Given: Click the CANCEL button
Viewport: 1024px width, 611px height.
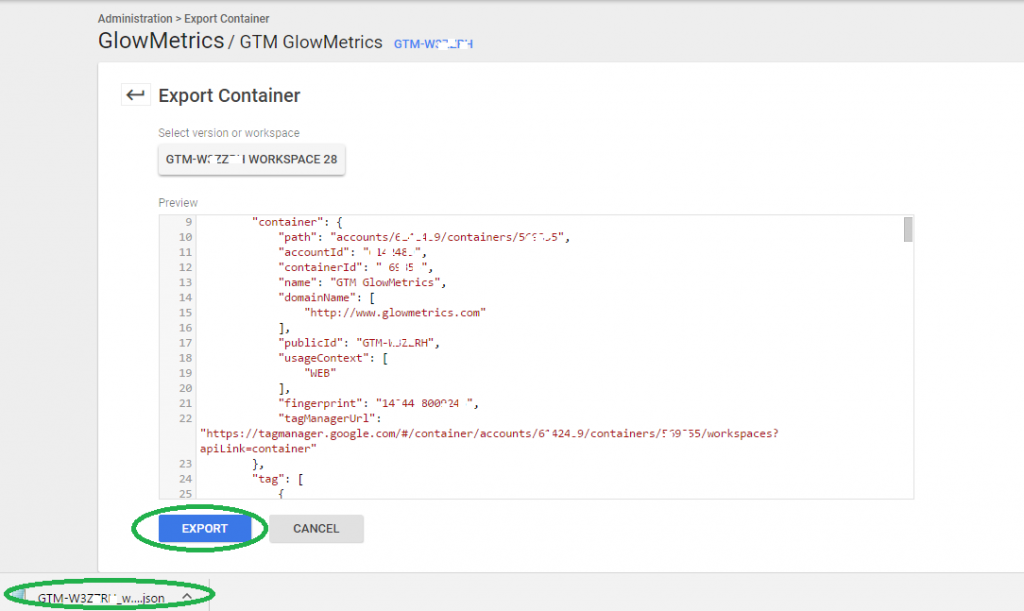Looking at the screenshot, I should pyautogui.click(x=316, y=529).
